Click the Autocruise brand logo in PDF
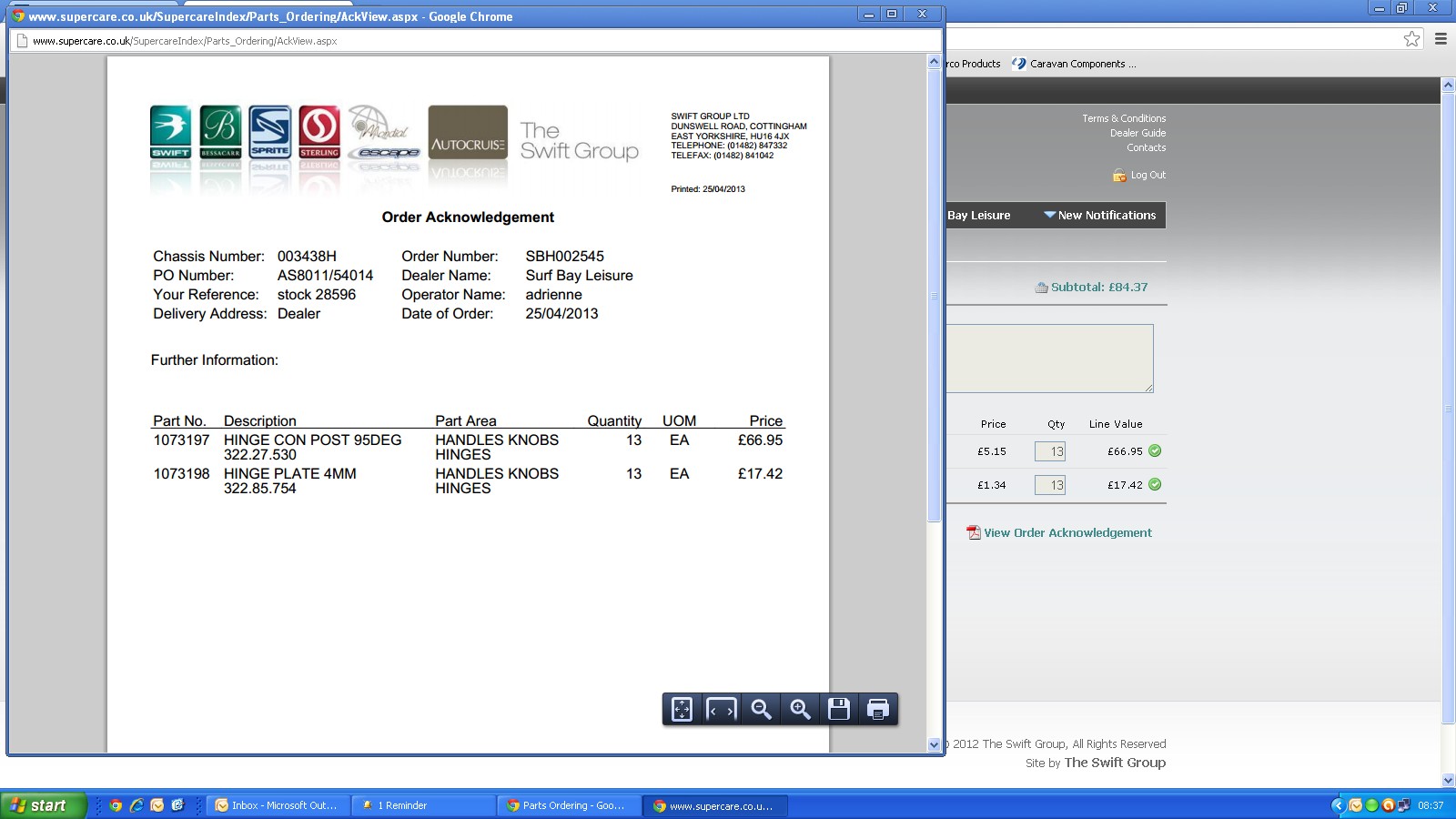The width and height of the screenshot is (1456, 819). (468, 133)
